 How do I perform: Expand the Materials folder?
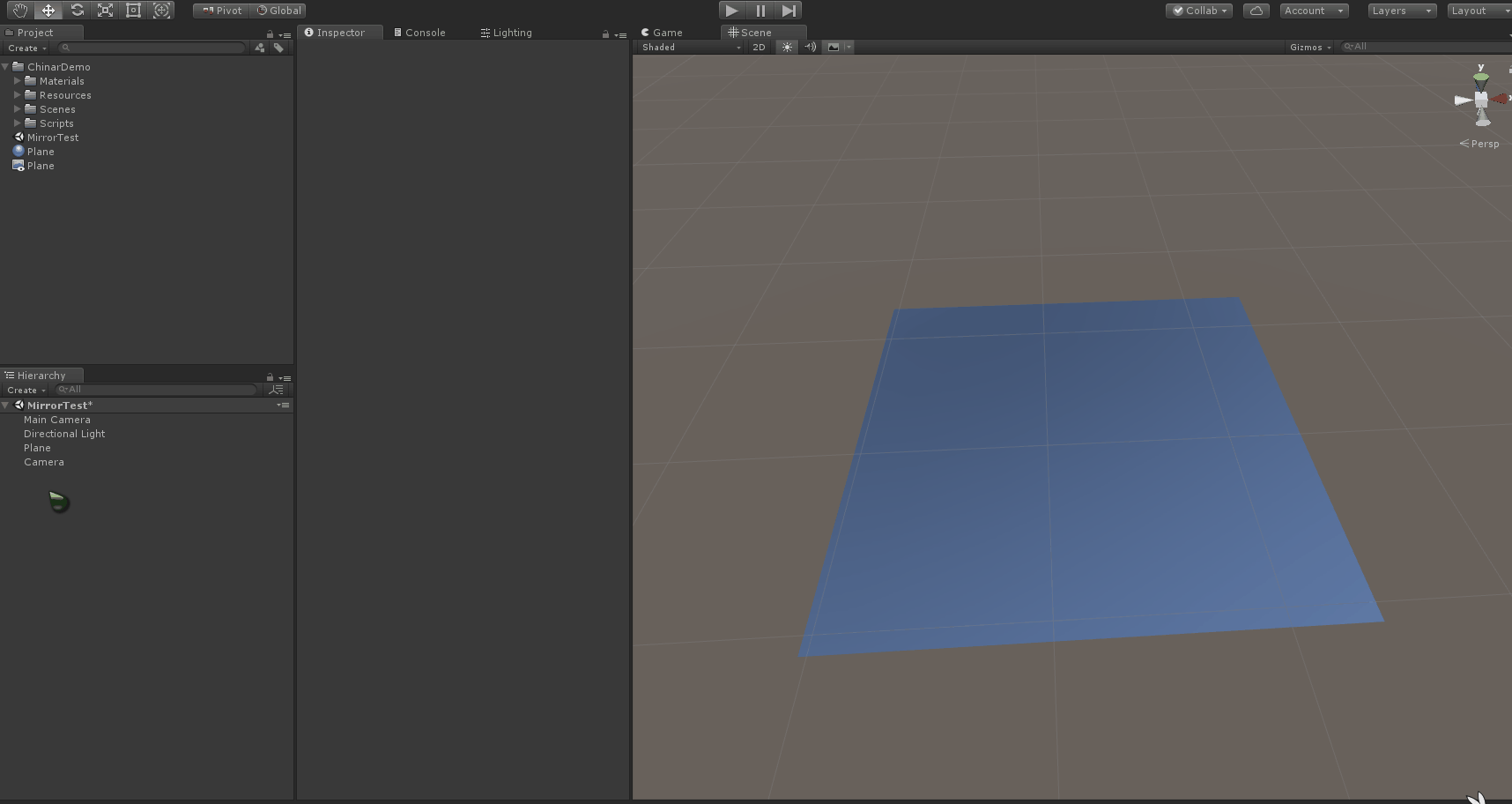pos(17,81)
